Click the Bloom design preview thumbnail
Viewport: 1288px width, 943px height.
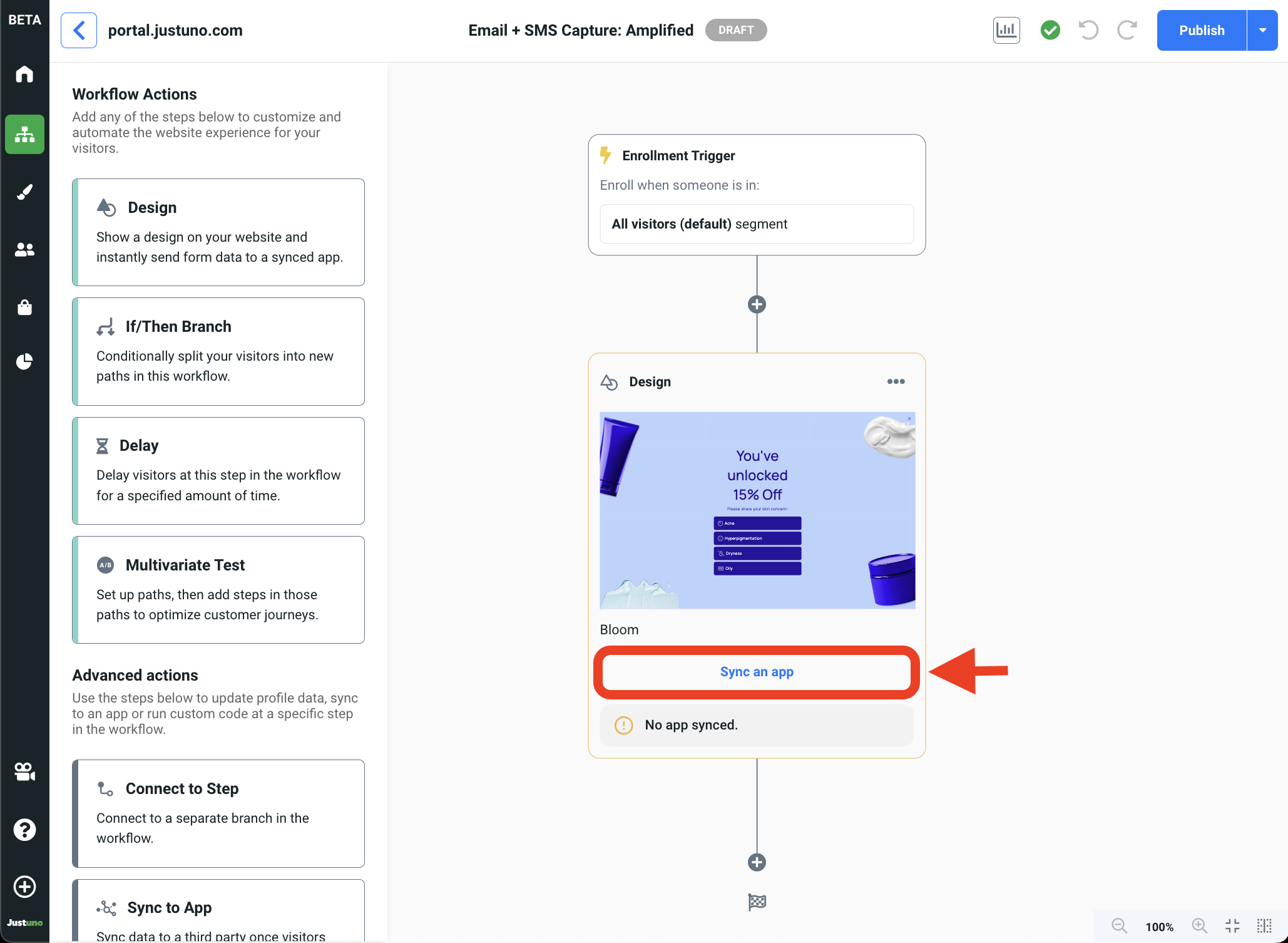[757, 510]
